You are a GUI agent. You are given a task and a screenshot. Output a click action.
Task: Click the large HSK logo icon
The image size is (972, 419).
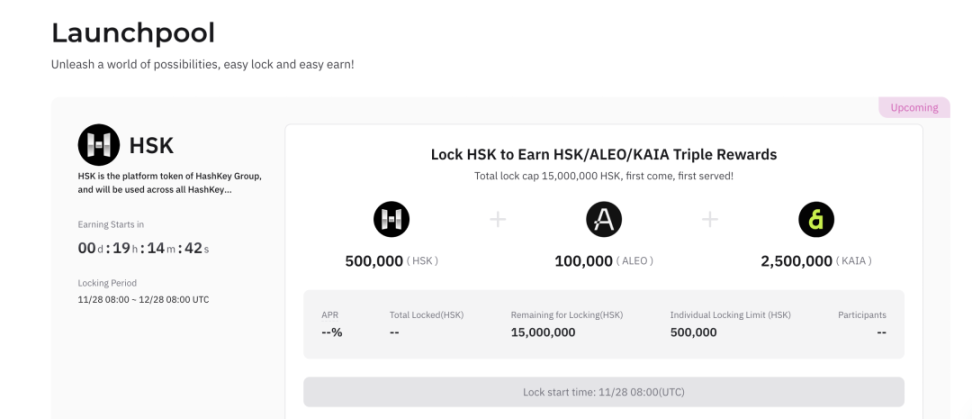(x=99, y=144)
